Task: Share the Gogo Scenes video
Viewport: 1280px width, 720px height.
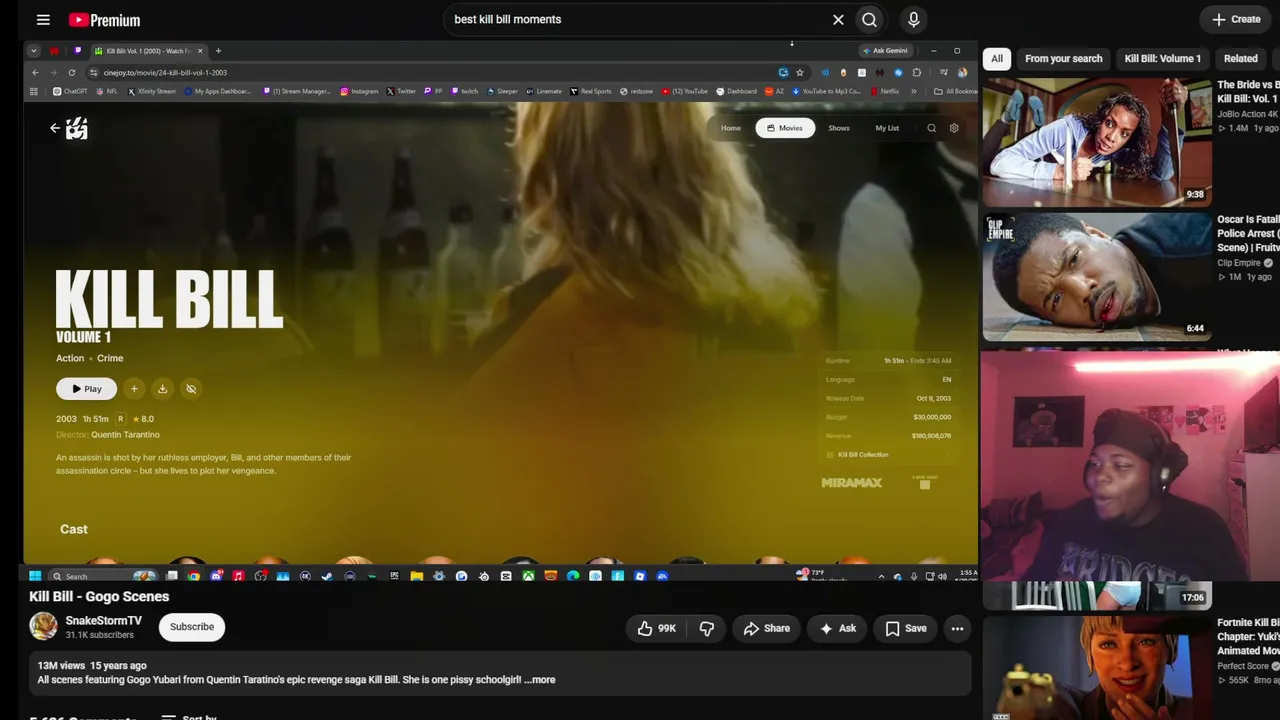Action: point(767,628)
